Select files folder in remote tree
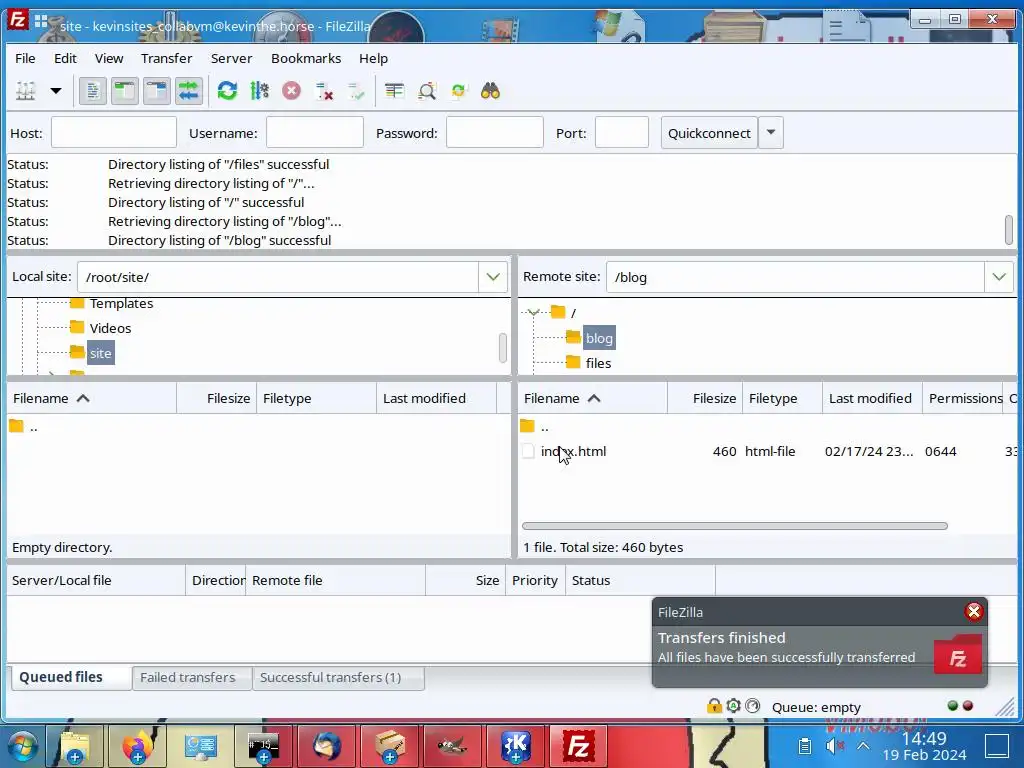This screenshot has height=768, width=1024. [598, 362]
